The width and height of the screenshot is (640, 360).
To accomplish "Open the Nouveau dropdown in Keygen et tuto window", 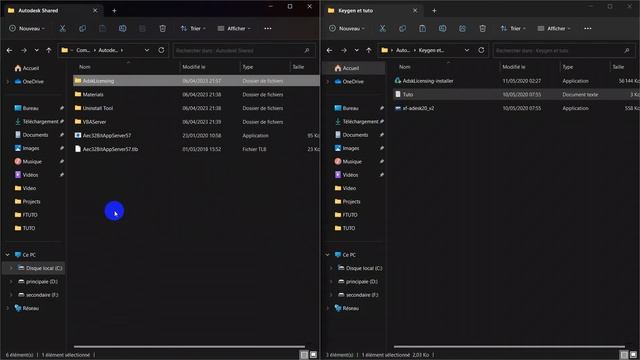I will 347,28.
